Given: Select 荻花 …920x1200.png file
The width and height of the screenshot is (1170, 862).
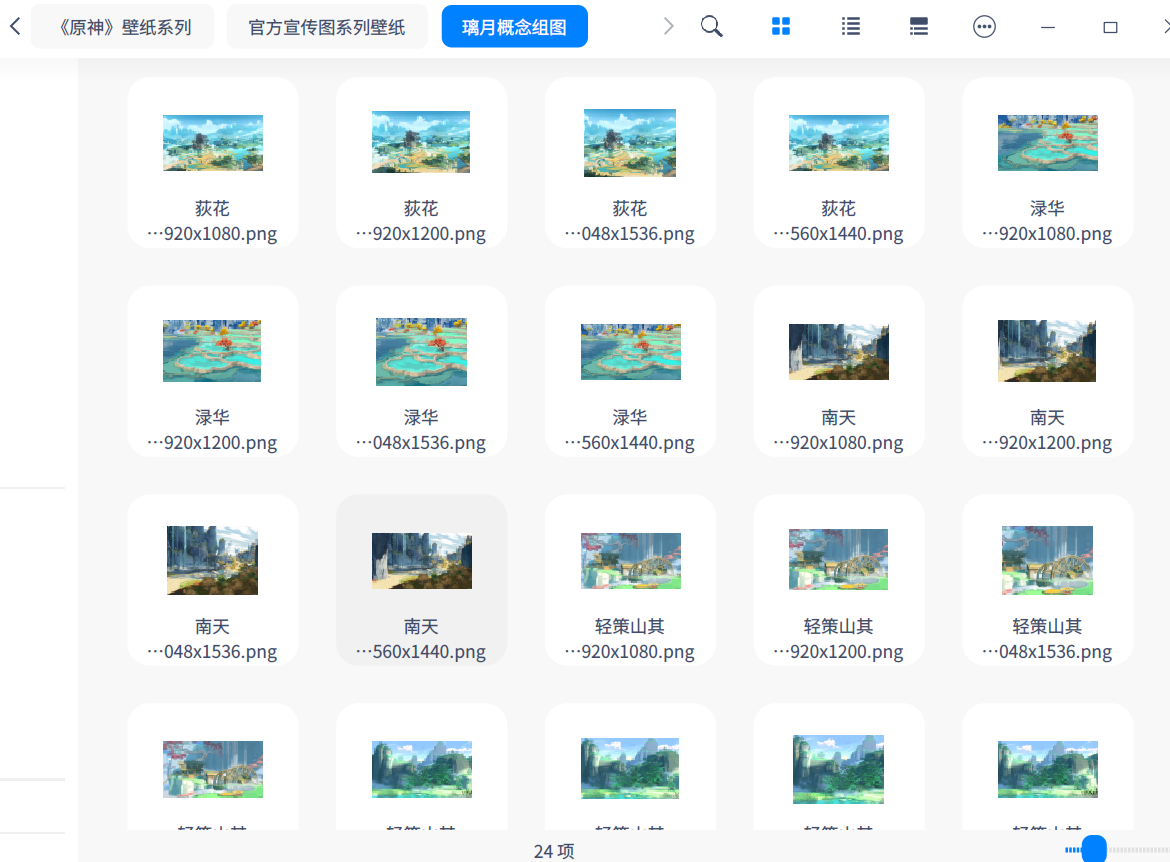Looking at the screenshot, I should pos(422,163).
